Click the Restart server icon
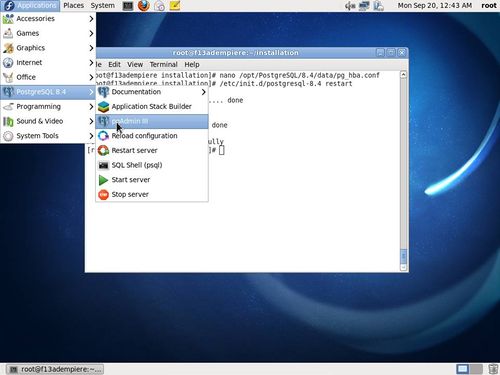 (x=103, y=151)
